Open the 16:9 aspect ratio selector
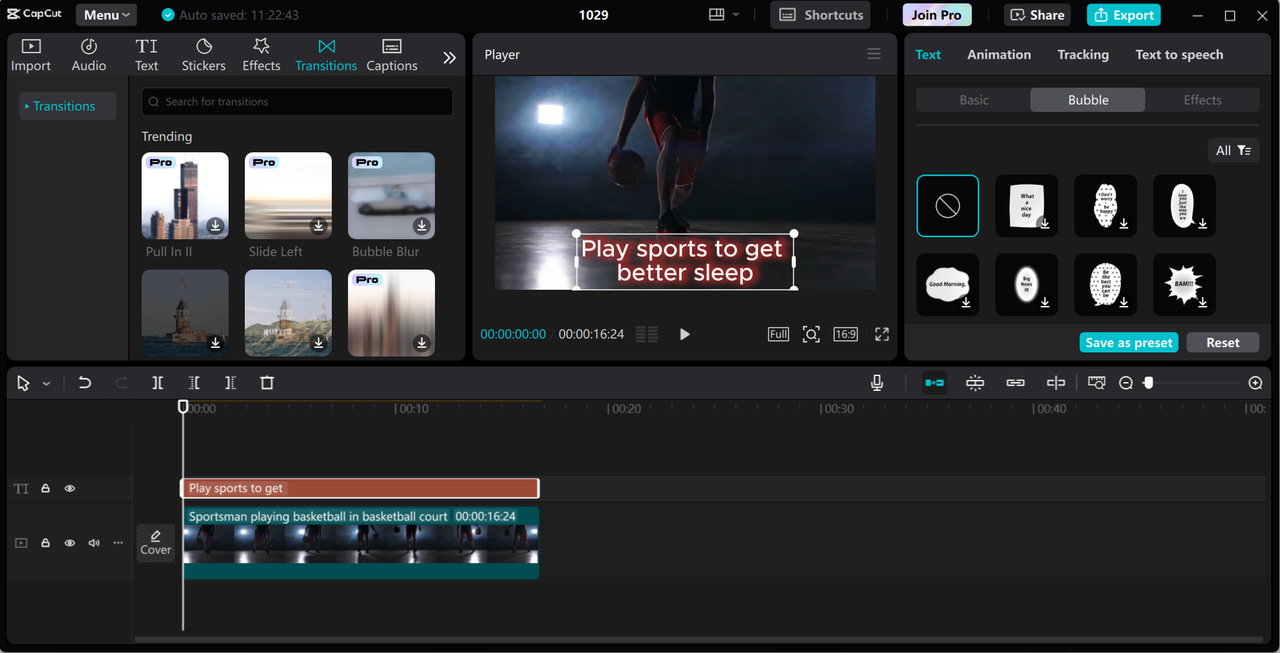 click(846, 334)
